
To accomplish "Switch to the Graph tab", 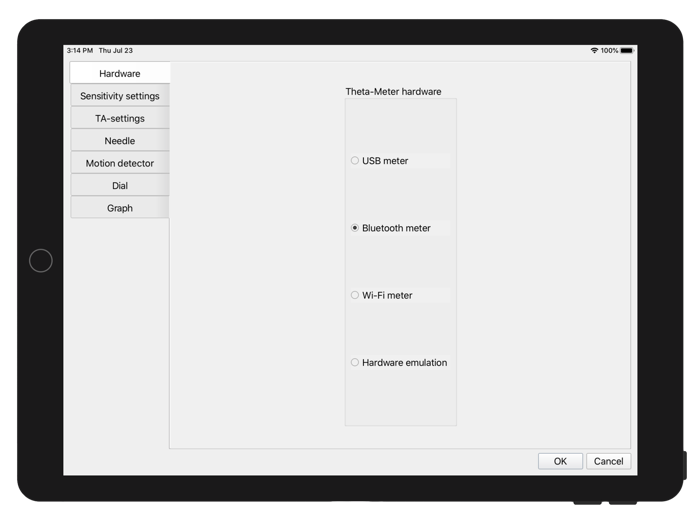I will coord(120,208).
